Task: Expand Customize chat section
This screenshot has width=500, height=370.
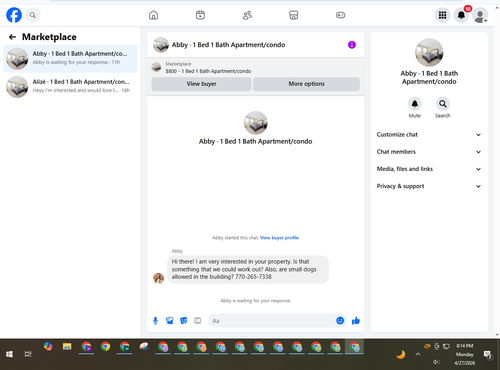Action: [429, 135]
